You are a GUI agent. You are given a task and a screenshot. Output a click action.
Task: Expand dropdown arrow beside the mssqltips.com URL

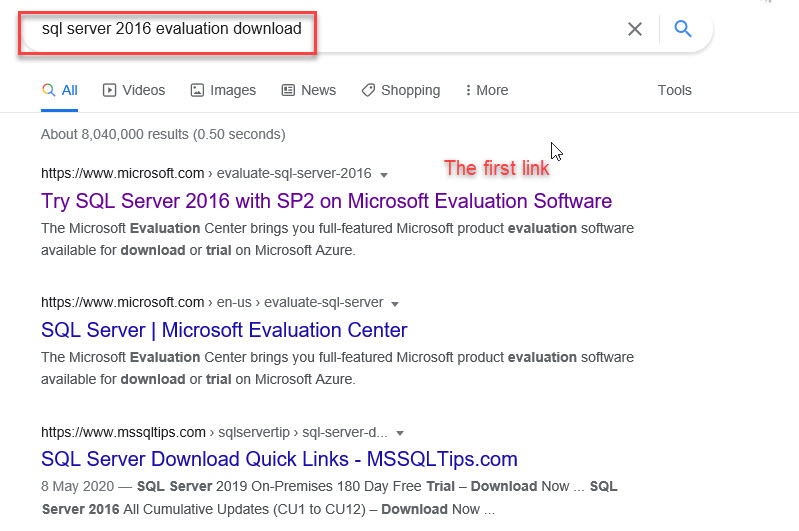click(x=400, y=433)
